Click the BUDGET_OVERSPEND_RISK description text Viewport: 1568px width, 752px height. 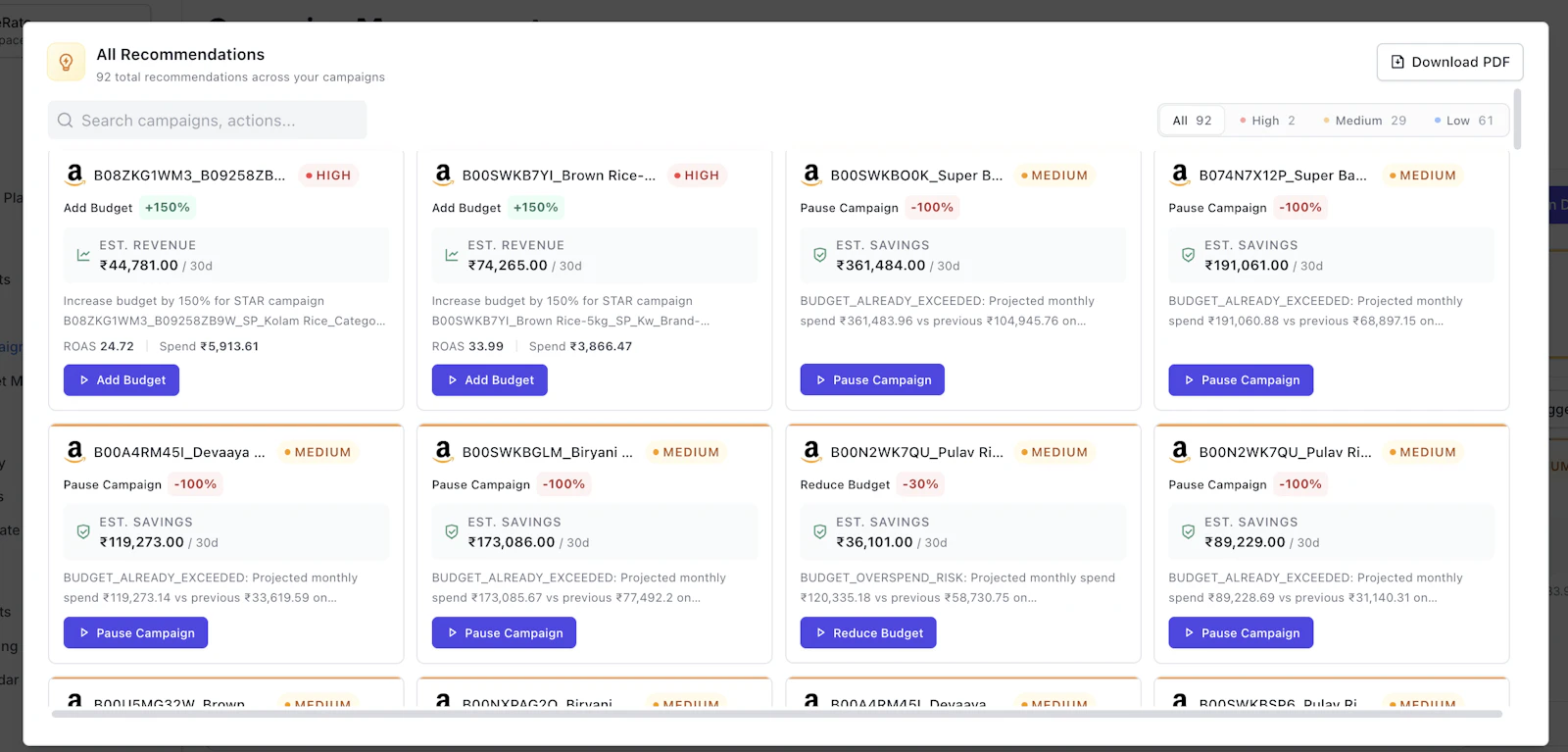[957, 587]
